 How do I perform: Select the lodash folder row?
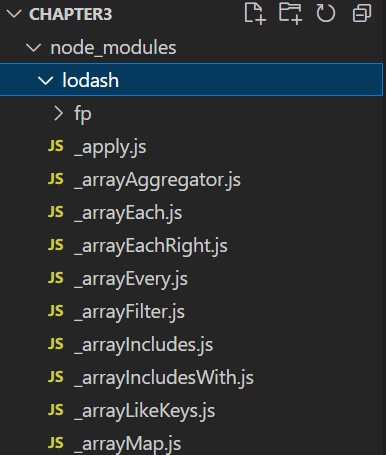tap(191, 80)
